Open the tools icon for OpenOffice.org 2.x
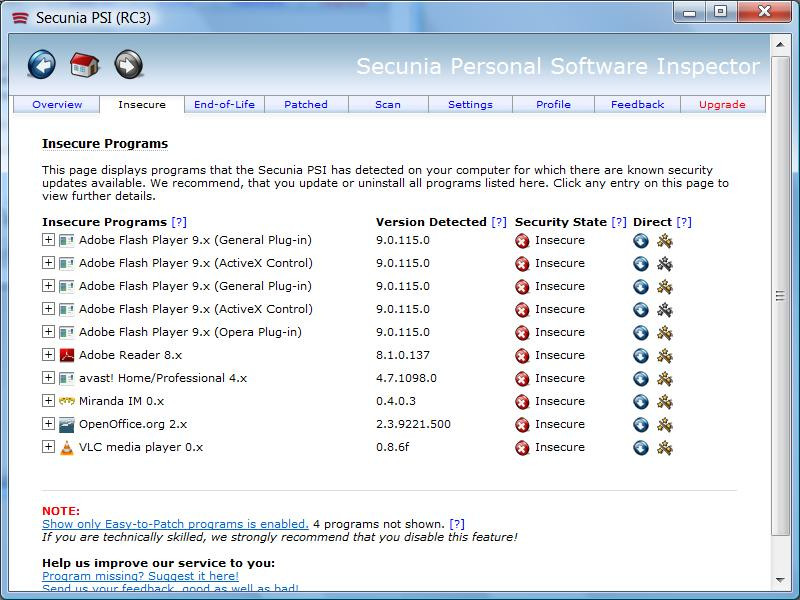This screenshot has height=600, width=800. pyautogui.click(x=665, y=424)
